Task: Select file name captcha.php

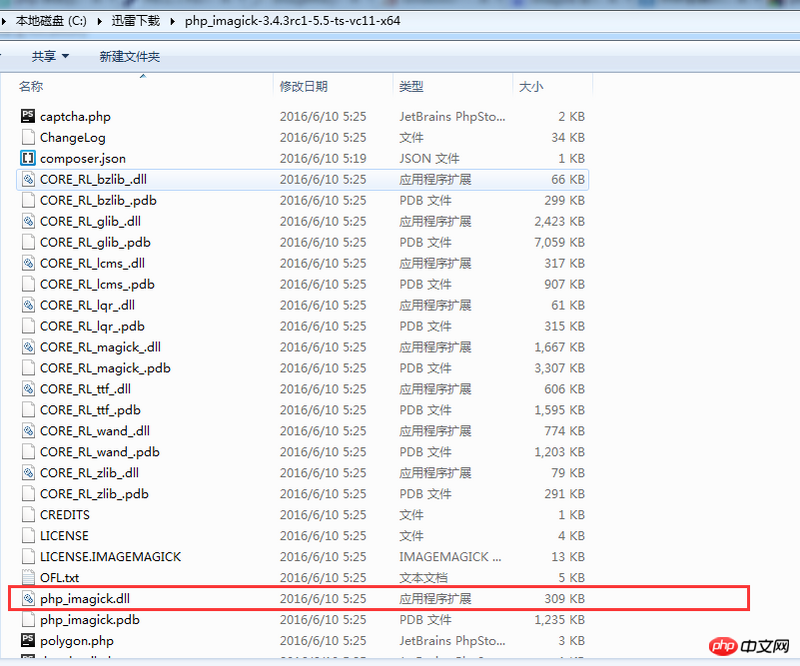Action: 76,116
